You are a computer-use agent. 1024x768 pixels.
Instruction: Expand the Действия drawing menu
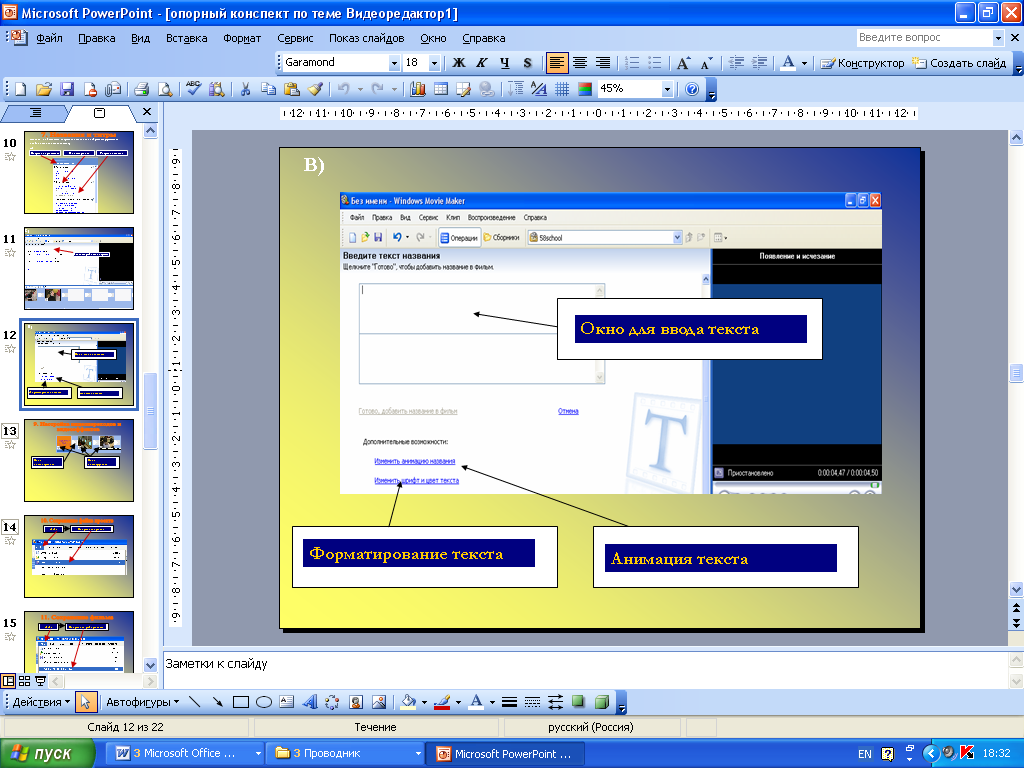pos(41,702)
